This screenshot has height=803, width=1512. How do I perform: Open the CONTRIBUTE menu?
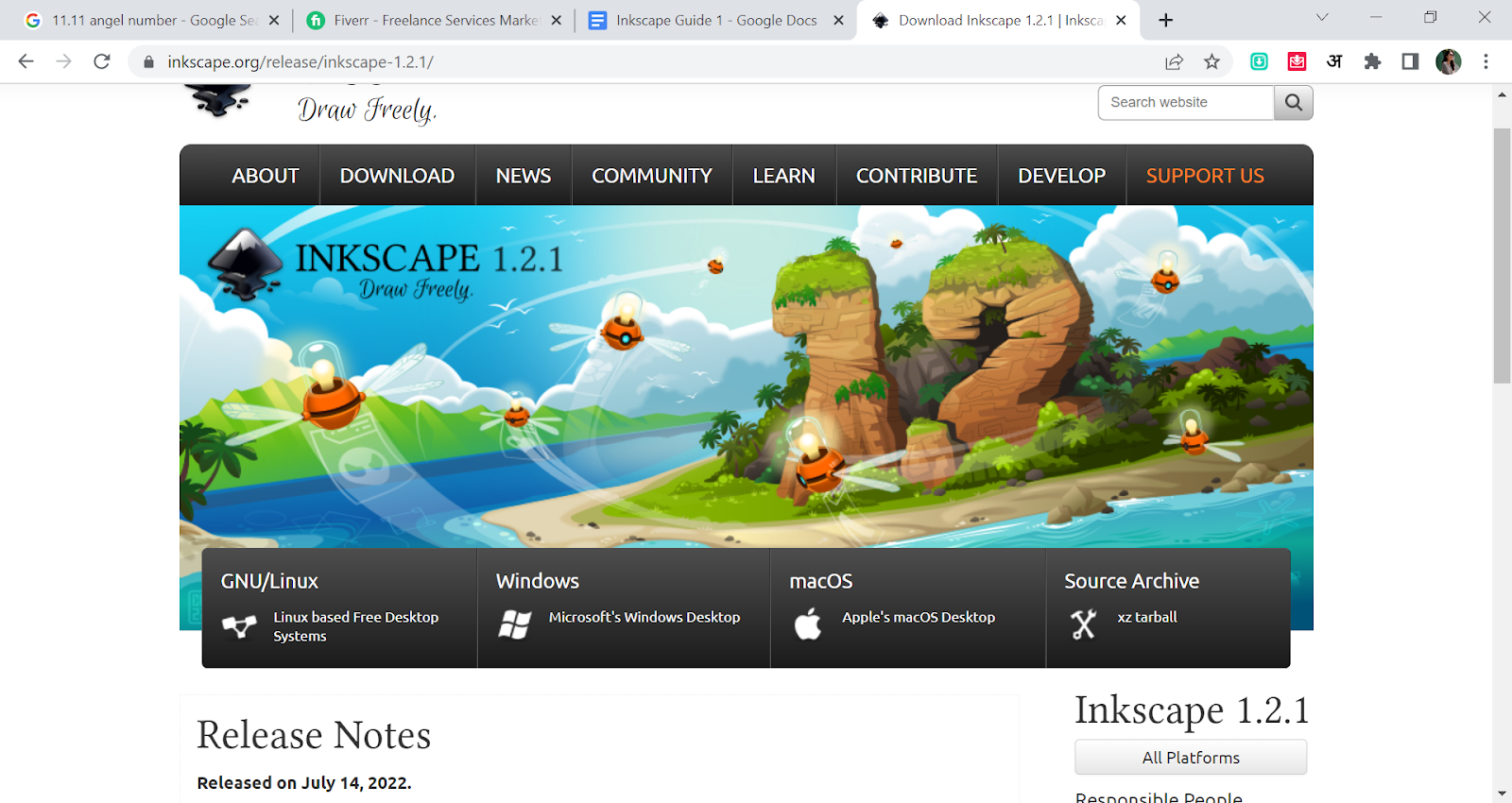tap(917, 176)
